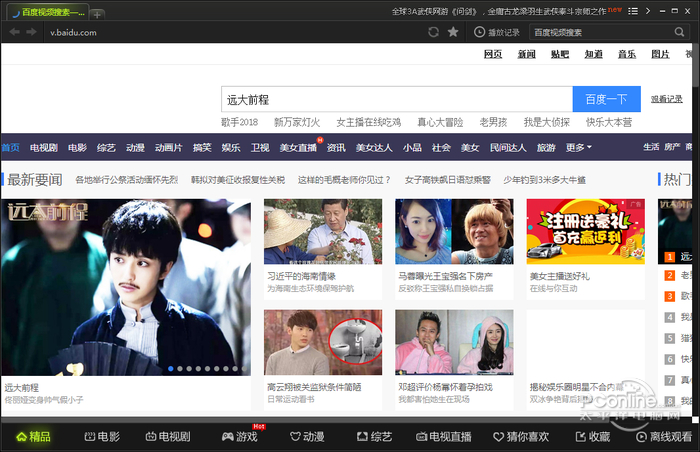
Task: Open 揭秘娱乐圈明星不合内幕 article
Action: click(x=576, y=387)
